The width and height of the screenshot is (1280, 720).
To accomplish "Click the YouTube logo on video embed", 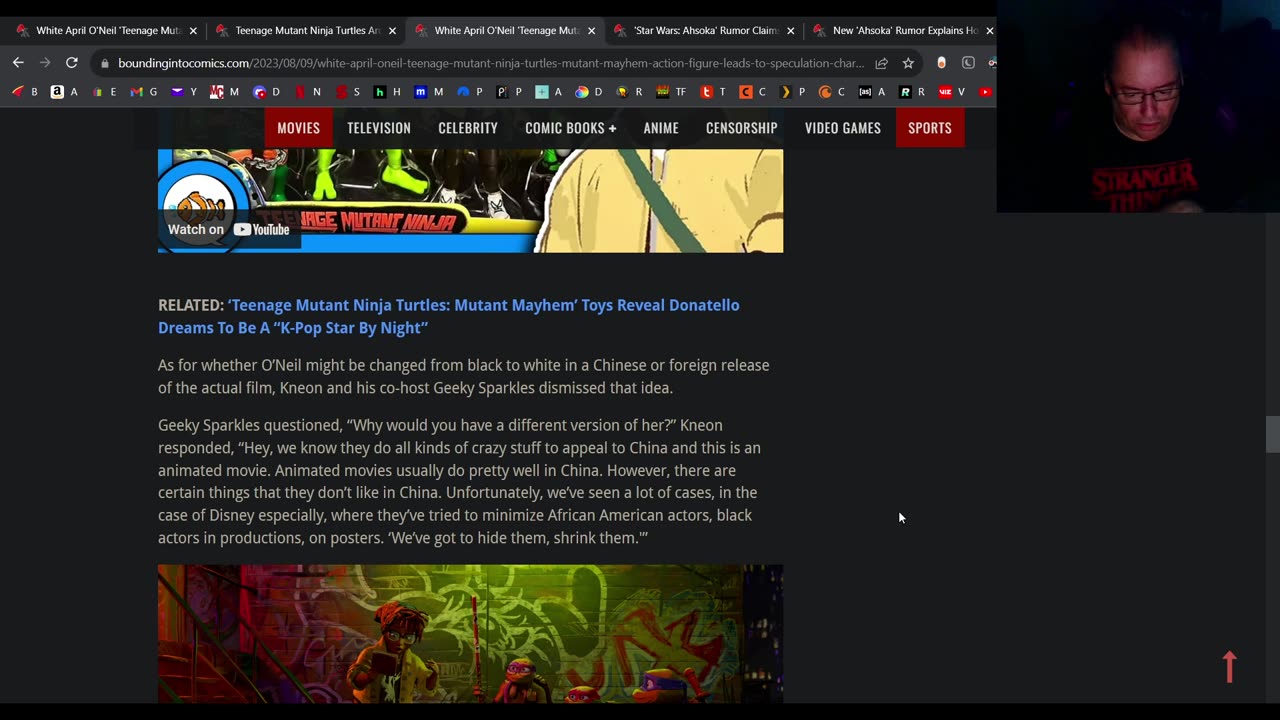I will coord(262,229).
